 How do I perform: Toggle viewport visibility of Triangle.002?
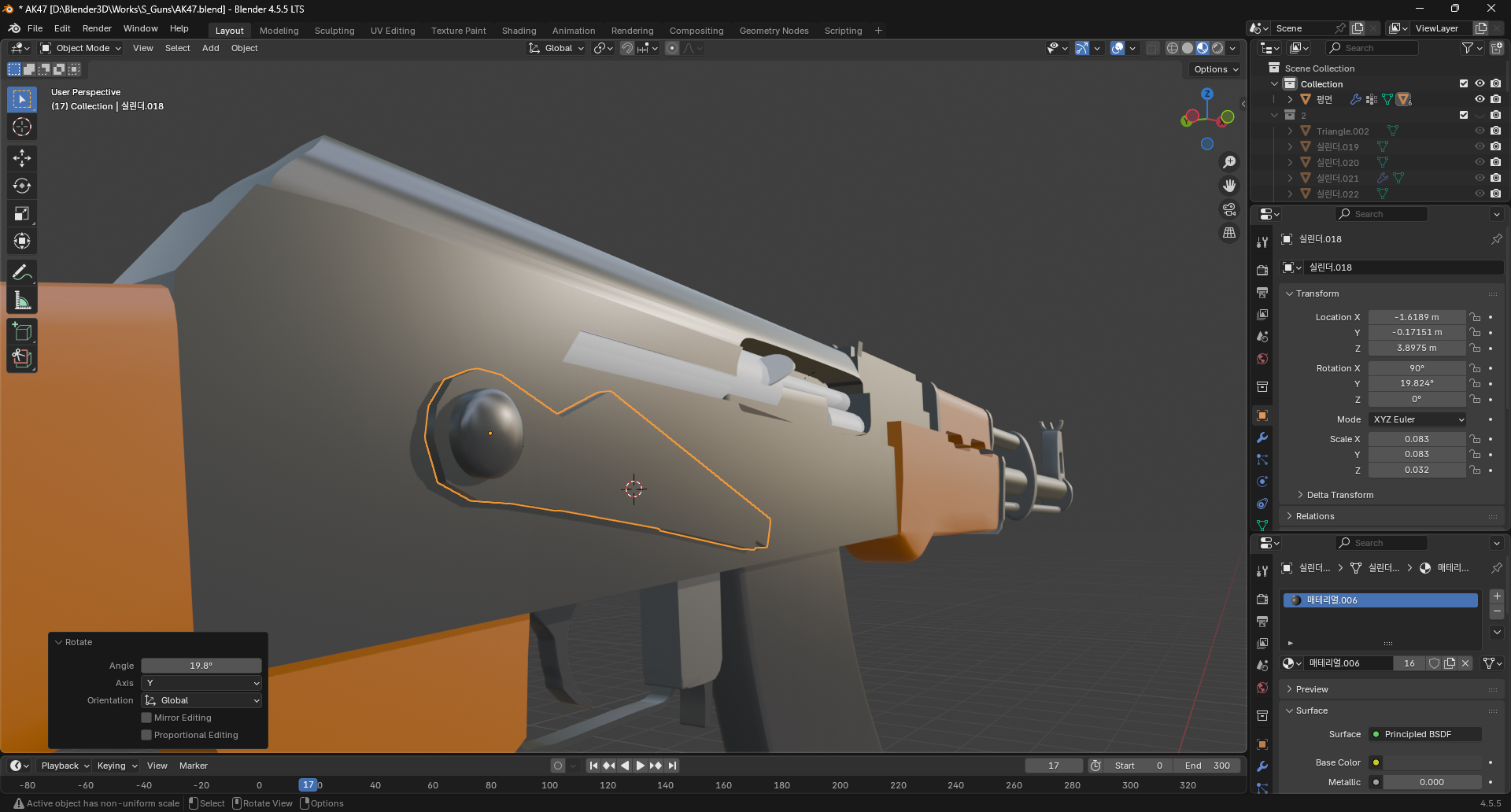1480,131
